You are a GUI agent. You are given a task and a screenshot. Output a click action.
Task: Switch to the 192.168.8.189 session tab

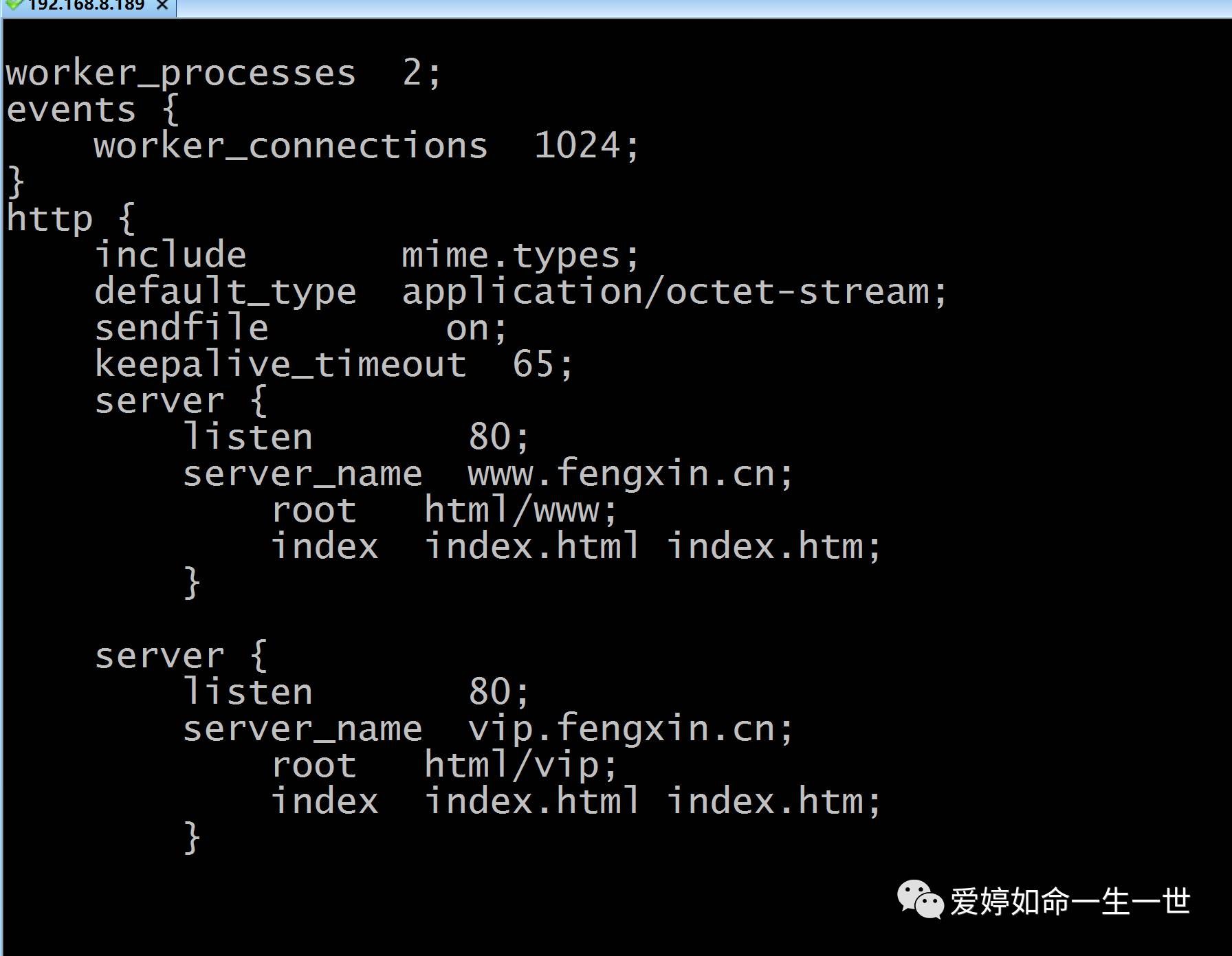point(86,5)
